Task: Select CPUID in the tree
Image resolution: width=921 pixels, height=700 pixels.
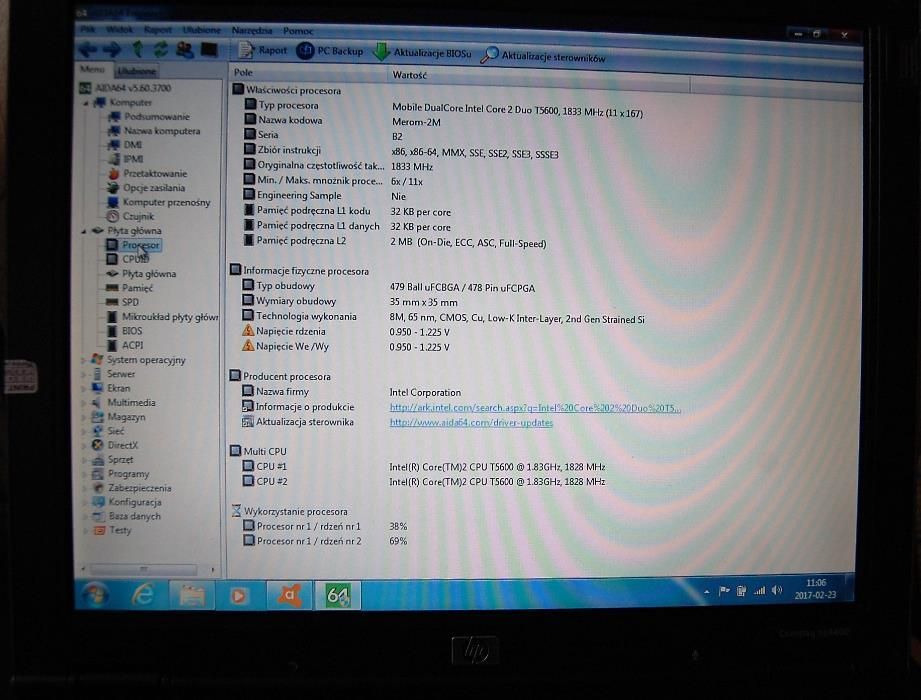Action: click(127, 259)
